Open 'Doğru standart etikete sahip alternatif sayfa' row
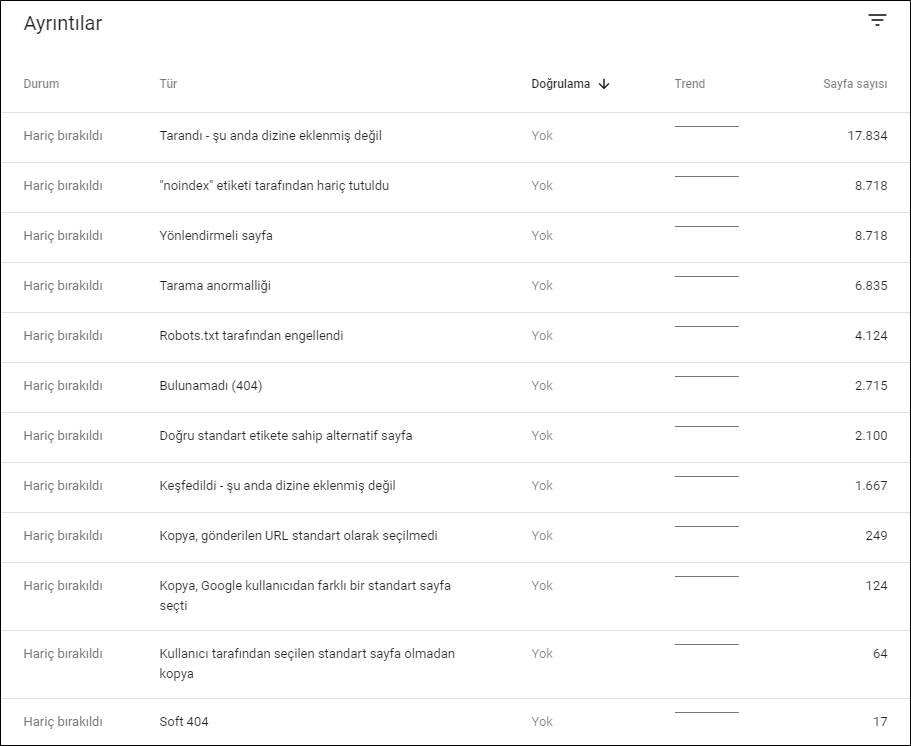 tap(456, 437)
